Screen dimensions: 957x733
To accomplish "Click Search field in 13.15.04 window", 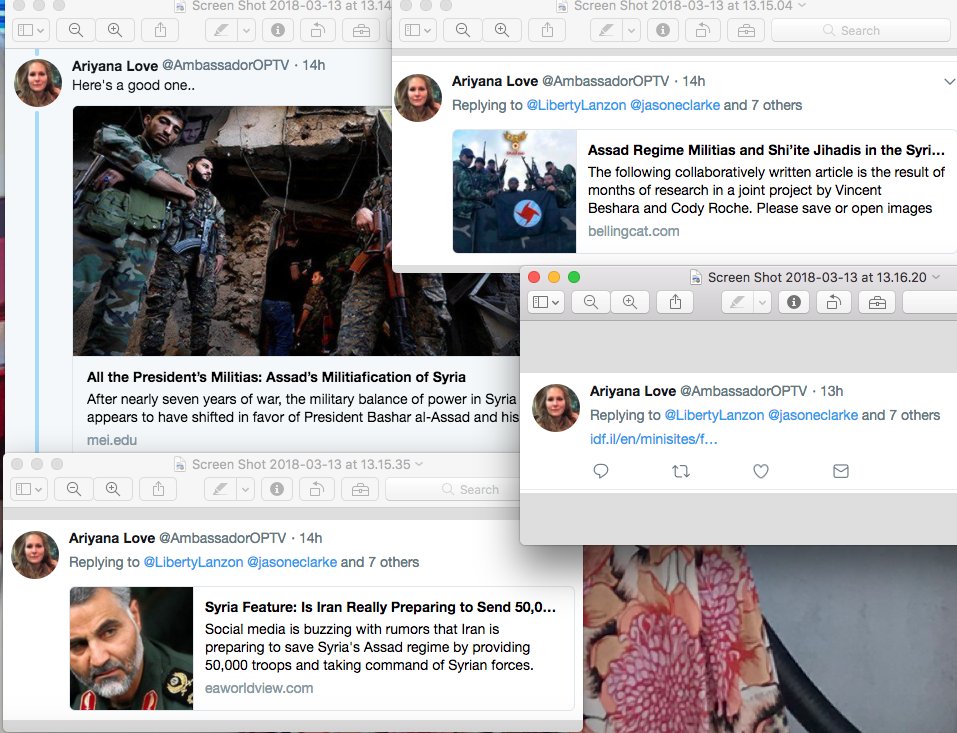I will tap(861, 31).
